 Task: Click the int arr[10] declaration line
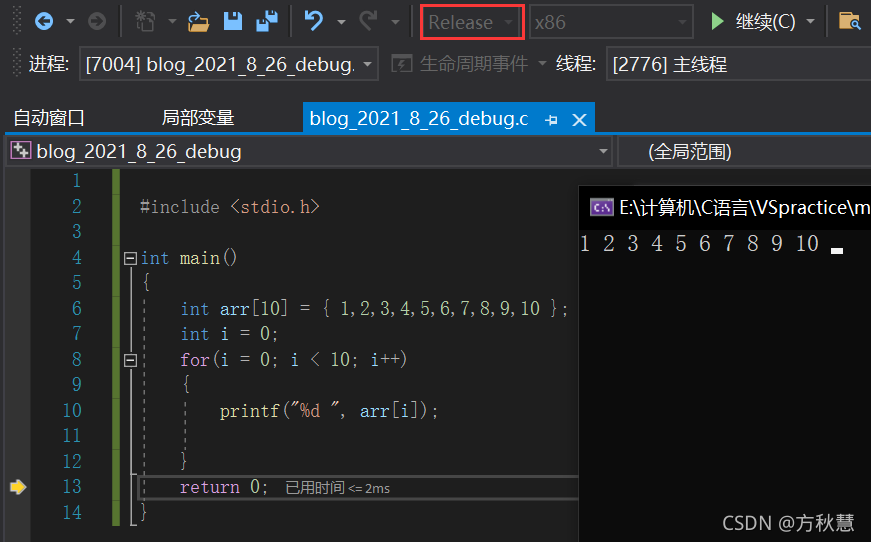tap(374, 308)
